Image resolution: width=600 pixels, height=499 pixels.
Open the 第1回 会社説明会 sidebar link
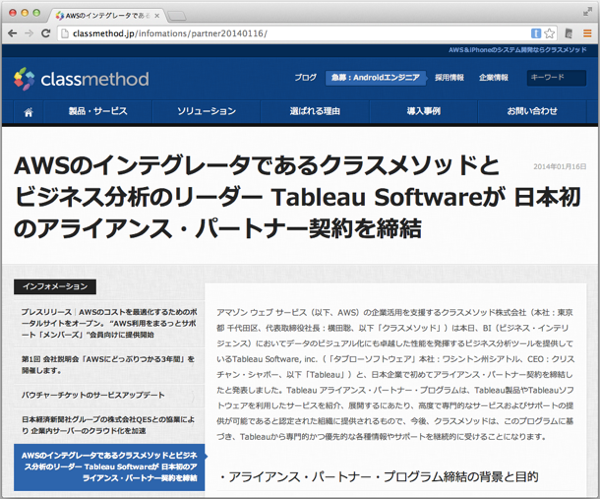[x=108, y=365]
